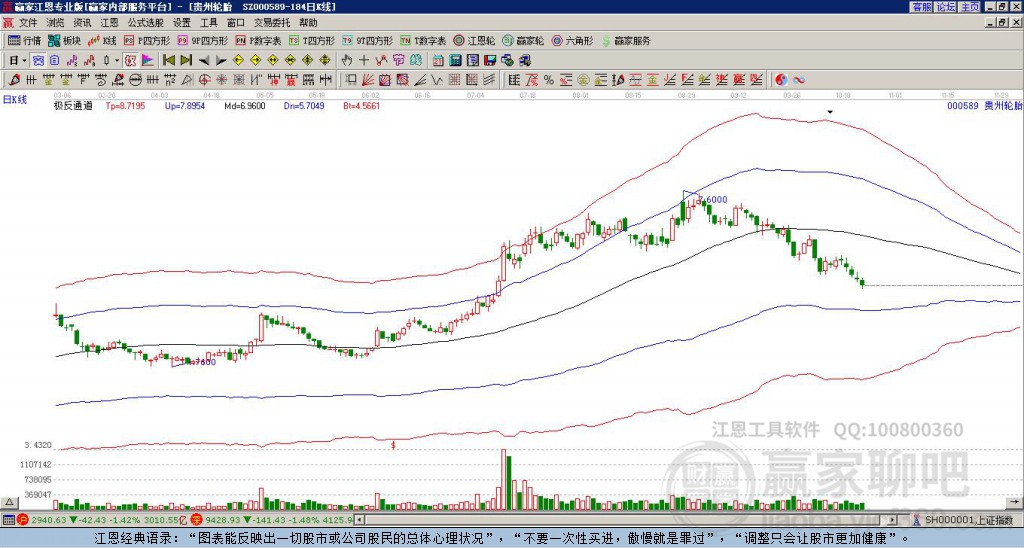The width and height of the screenshot is (1024, 548).
Task: Jump to last bar icon
Action: pos(186,60)
